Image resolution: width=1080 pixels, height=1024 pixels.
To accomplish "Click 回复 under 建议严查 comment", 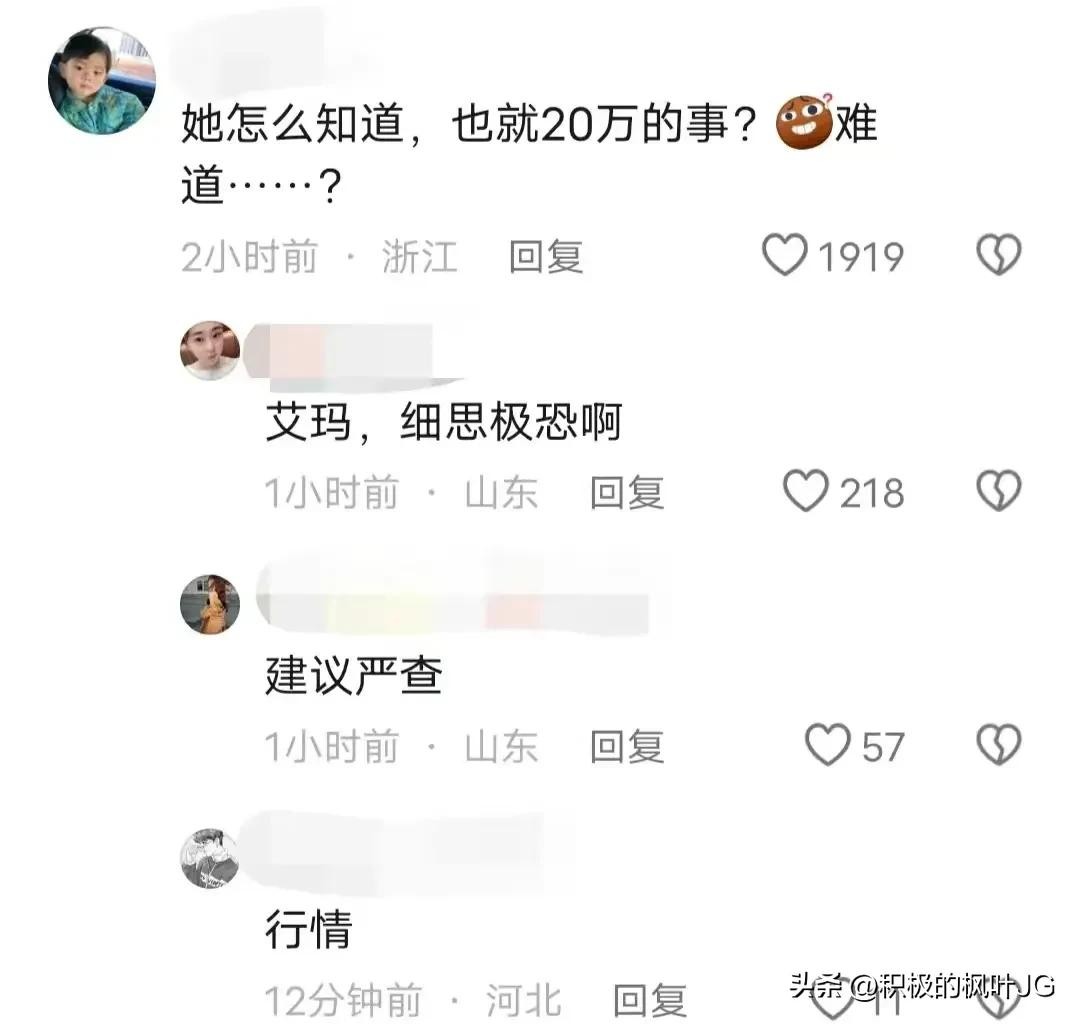I will [x=627, y=746].
